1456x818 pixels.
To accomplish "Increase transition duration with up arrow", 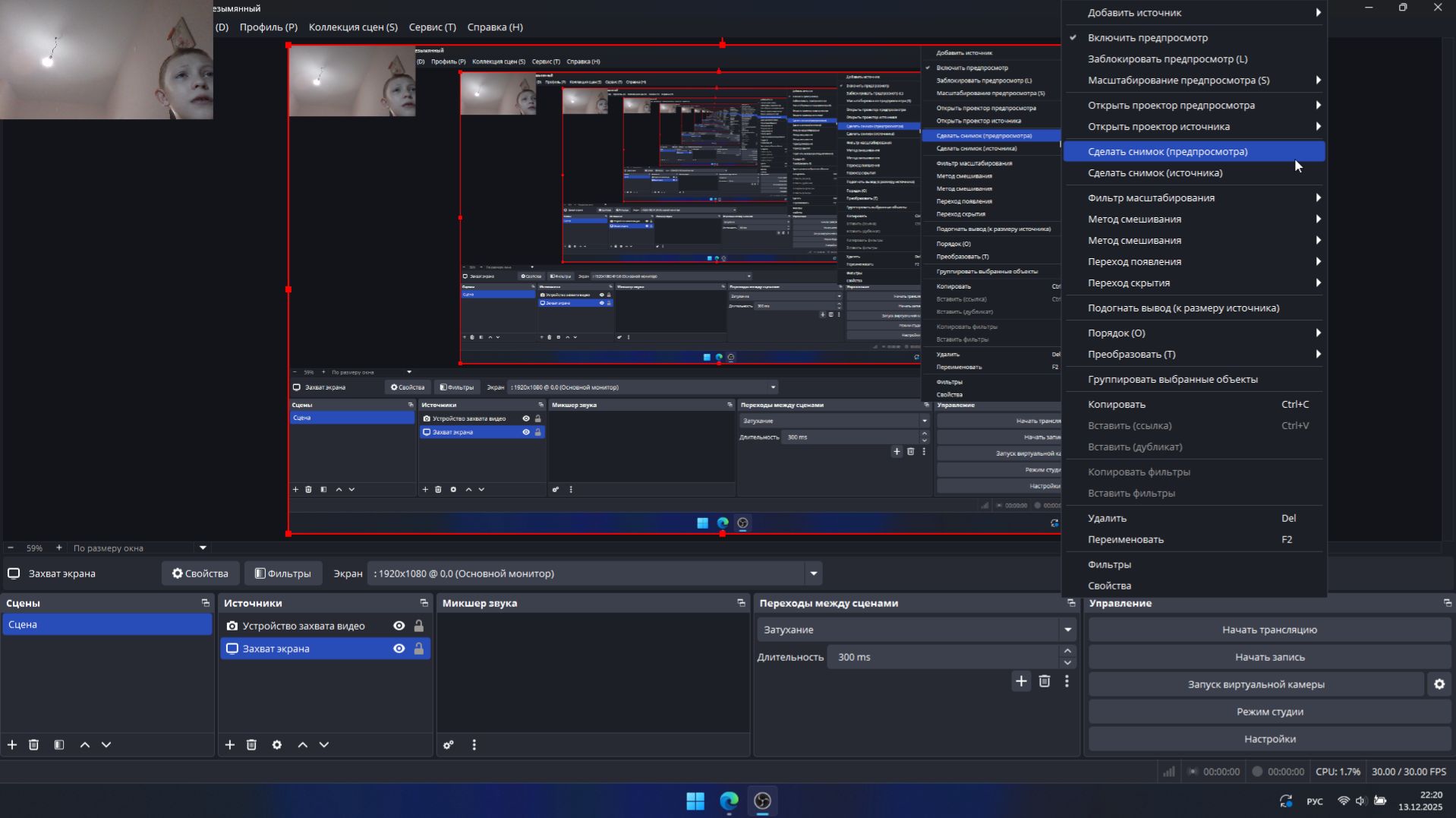I will (1067, 651).
